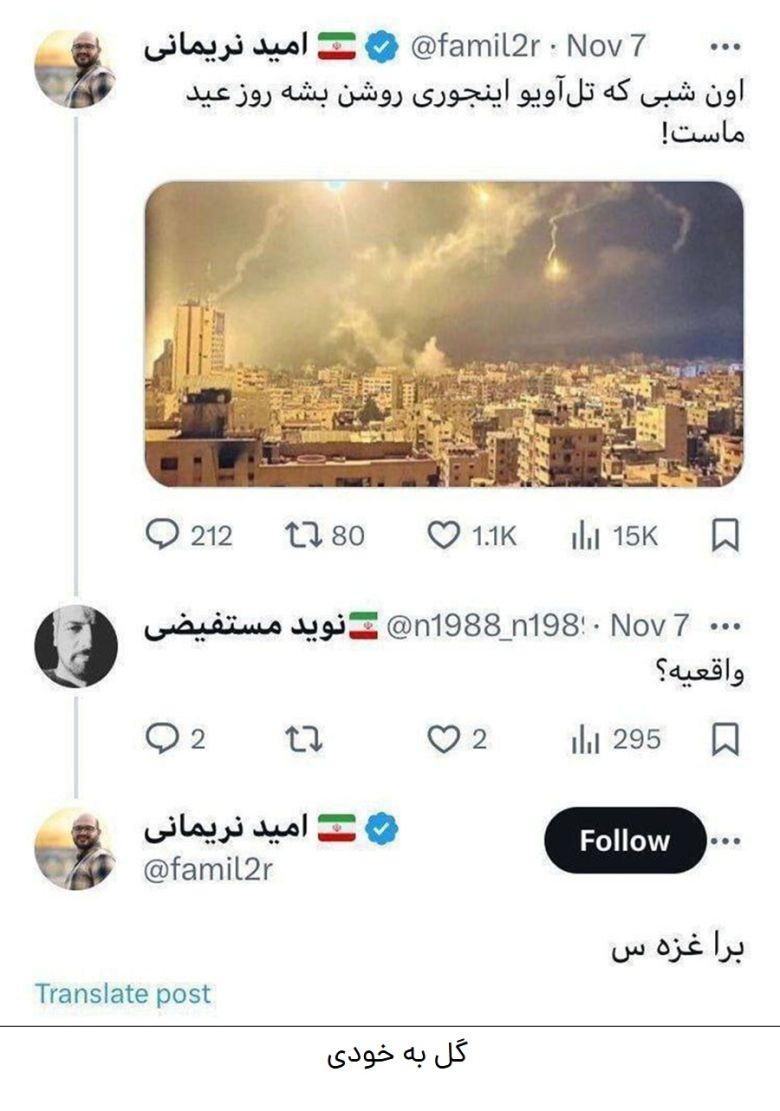Image resolution: width=780 pixels, height=1111 pixels.
Task: Open more options on the top post
Action: point(724,47)
